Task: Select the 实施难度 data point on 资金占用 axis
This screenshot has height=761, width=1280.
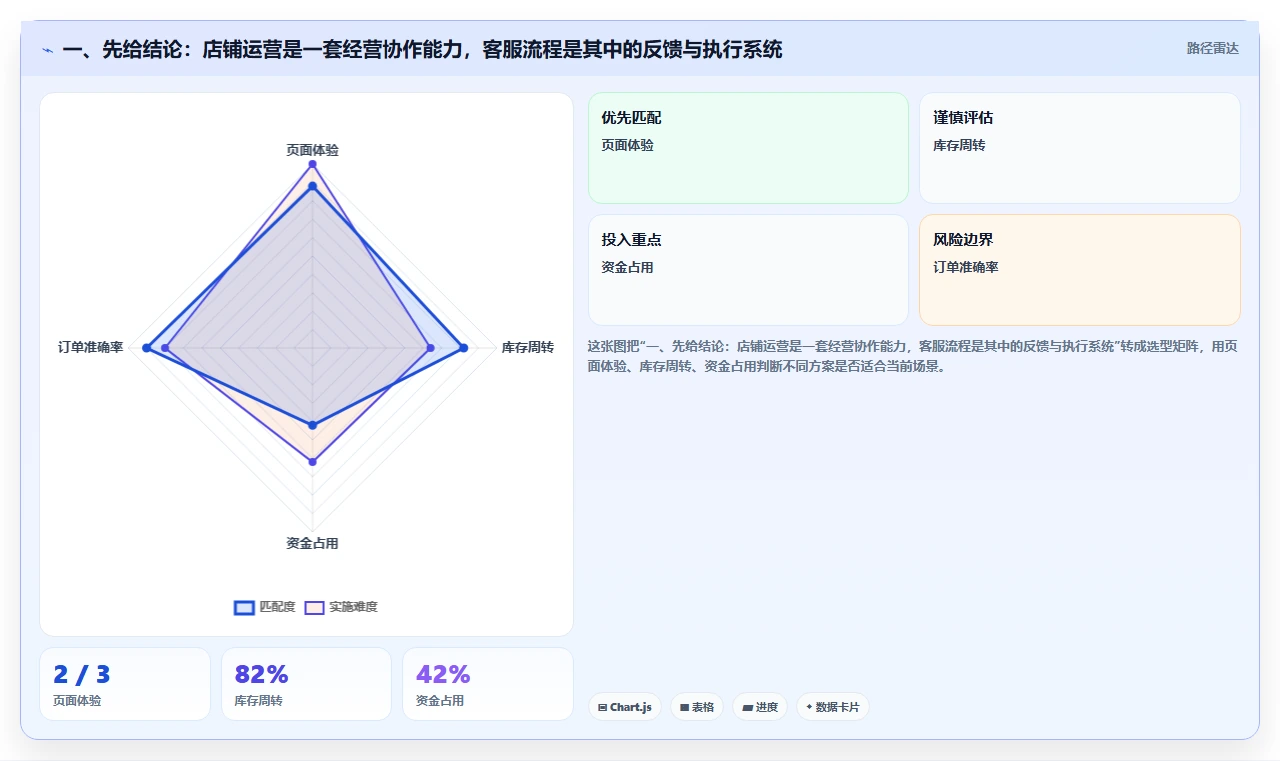Action: pyautogui.click(x=312, y=461)
